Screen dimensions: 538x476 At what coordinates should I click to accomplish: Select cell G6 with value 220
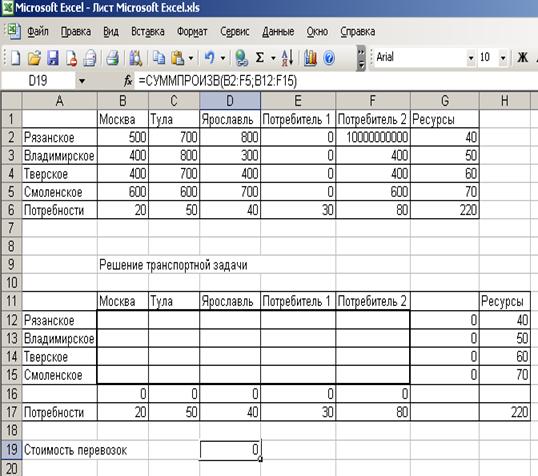pyautogui.click(x=445, y=210)
